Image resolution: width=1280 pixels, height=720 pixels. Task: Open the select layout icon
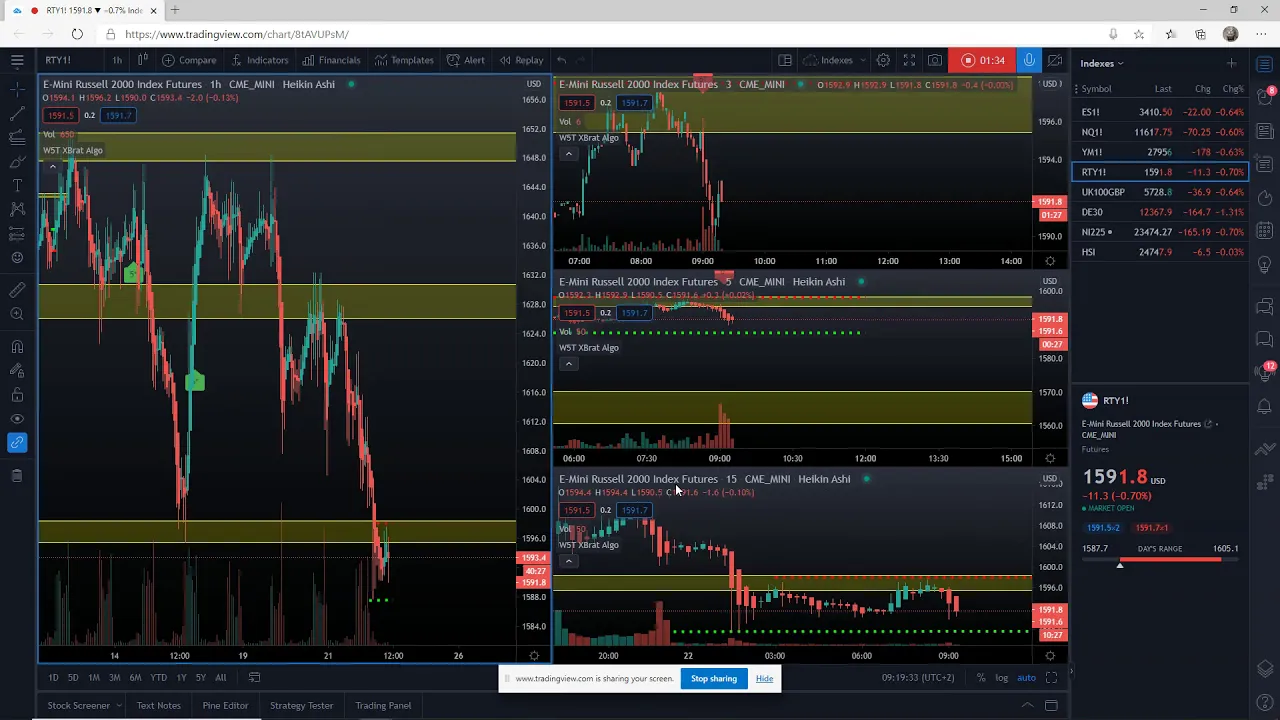pos(785,60)
